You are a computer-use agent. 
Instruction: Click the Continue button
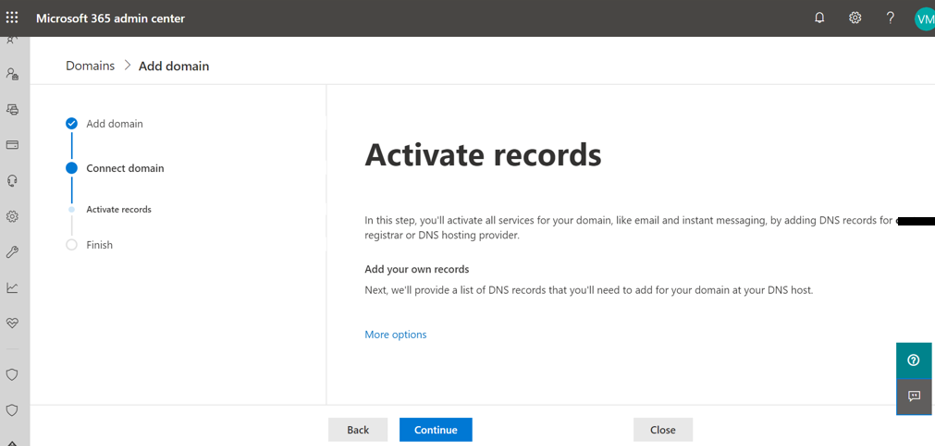pos(436,429)
